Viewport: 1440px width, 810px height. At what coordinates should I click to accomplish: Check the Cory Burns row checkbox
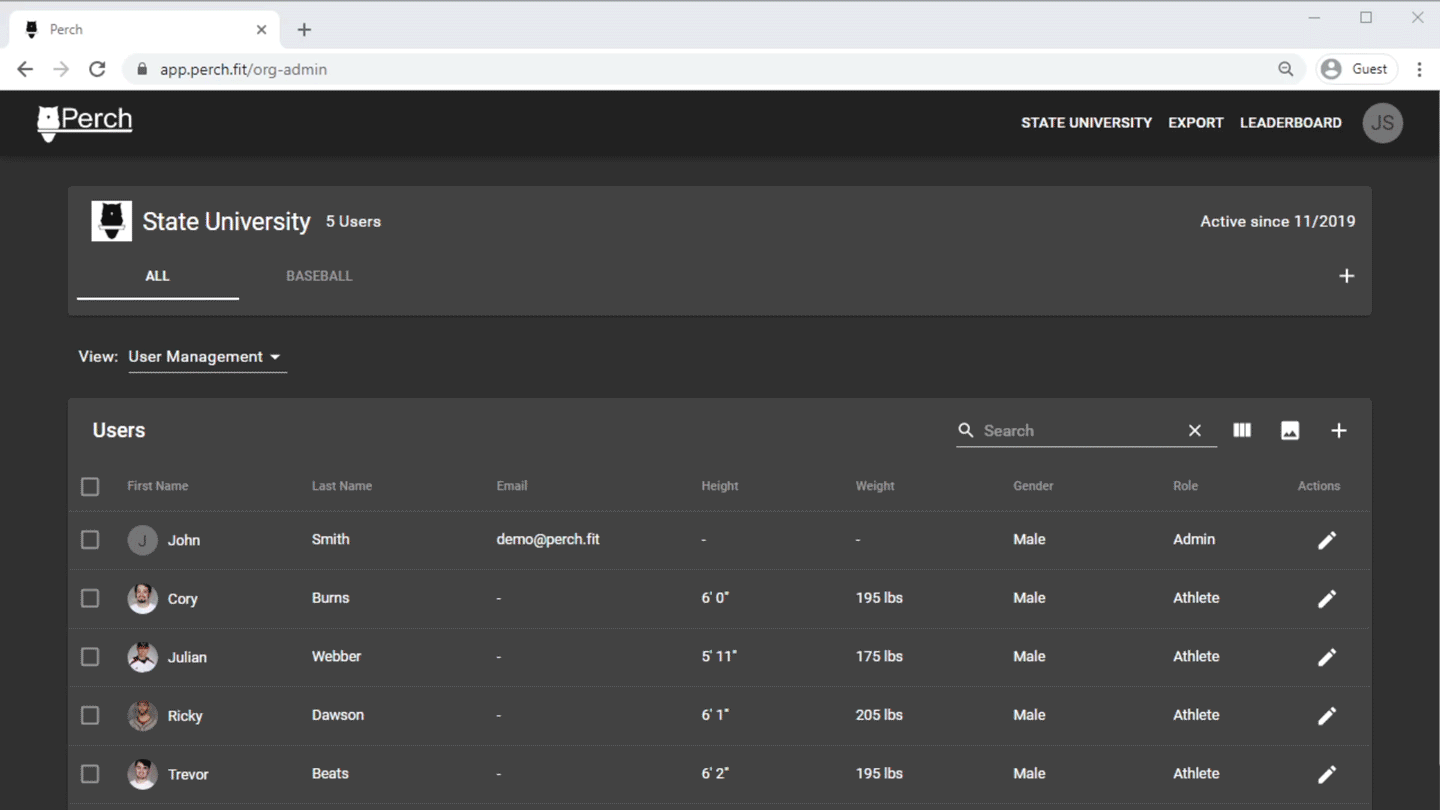coord(90,598)
